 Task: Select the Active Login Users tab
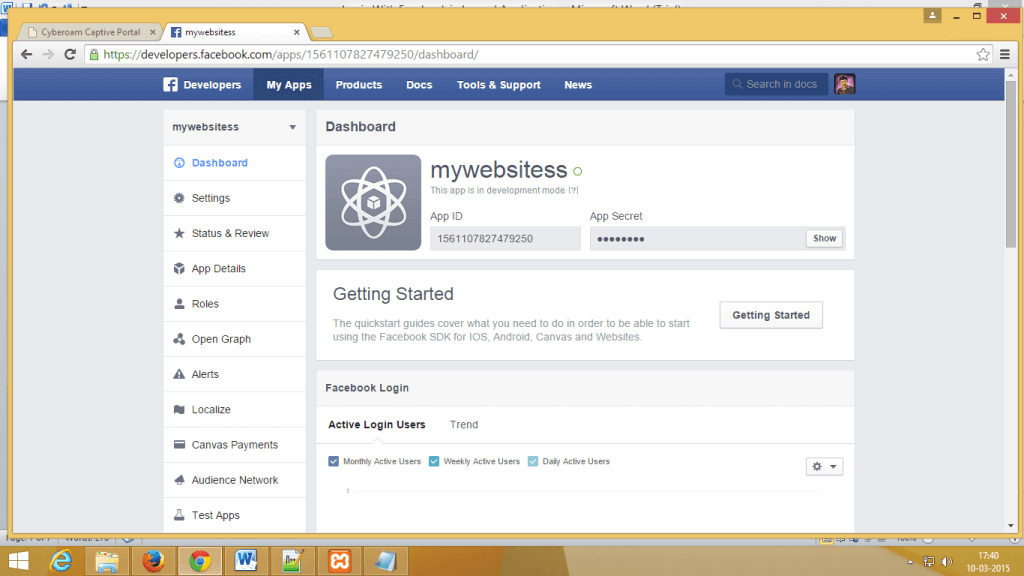coord(377,424)
